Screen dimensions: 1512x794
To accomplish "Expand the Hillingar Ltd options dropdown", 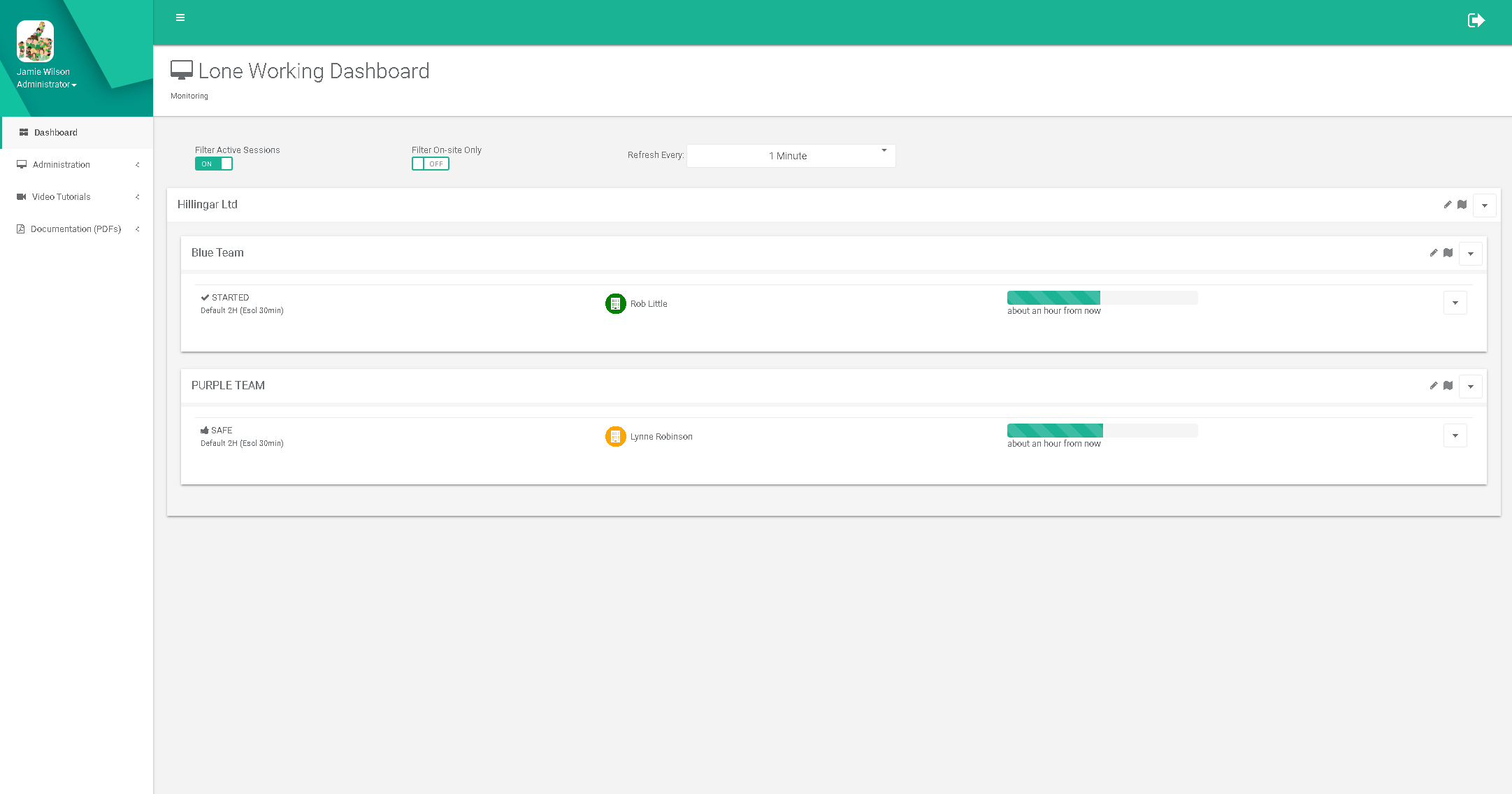I will tap(1484, 205).
